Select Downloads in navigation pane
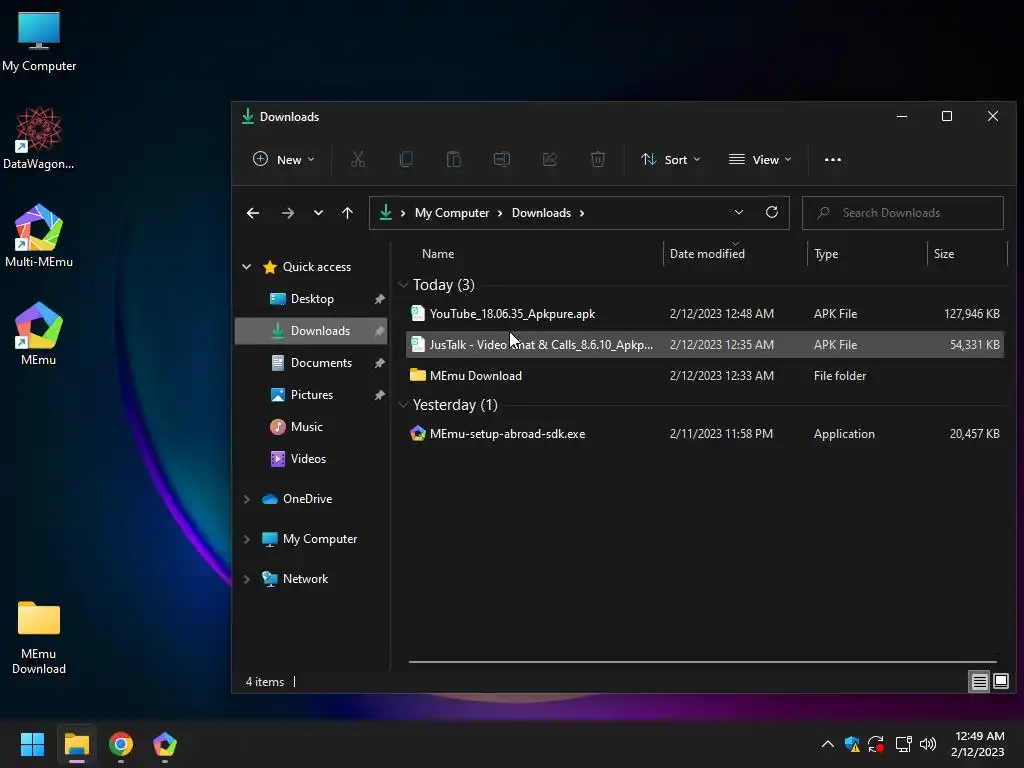The image size is (1024, 768). pos(311,330)
